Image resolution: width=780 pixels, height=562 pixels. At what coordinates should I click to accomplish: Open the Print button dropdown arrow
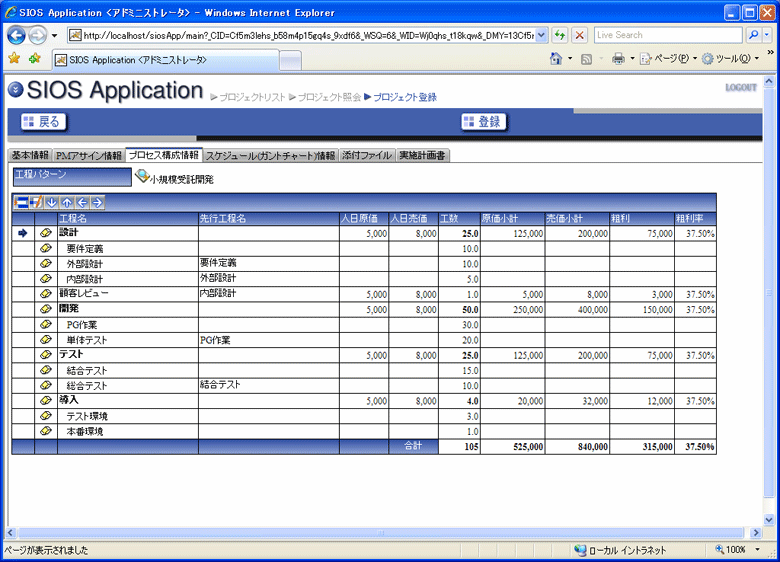(632, 59)
